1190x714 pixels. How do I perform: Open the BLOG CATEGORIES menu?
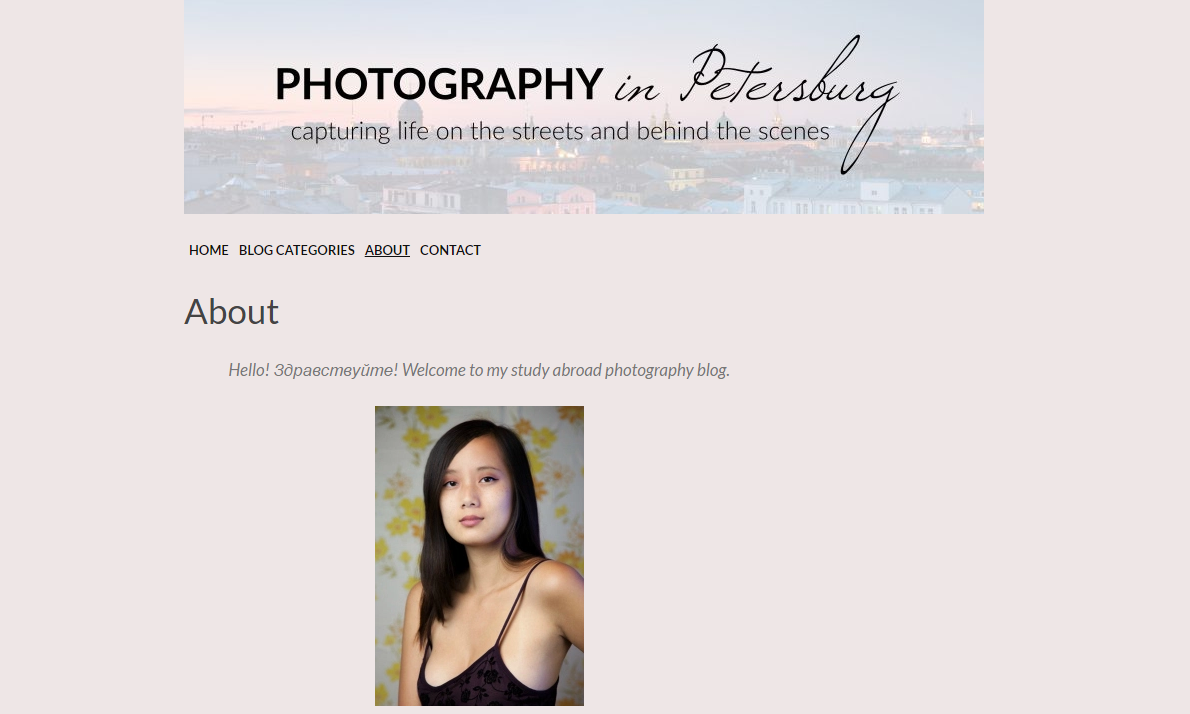[297, 250]
